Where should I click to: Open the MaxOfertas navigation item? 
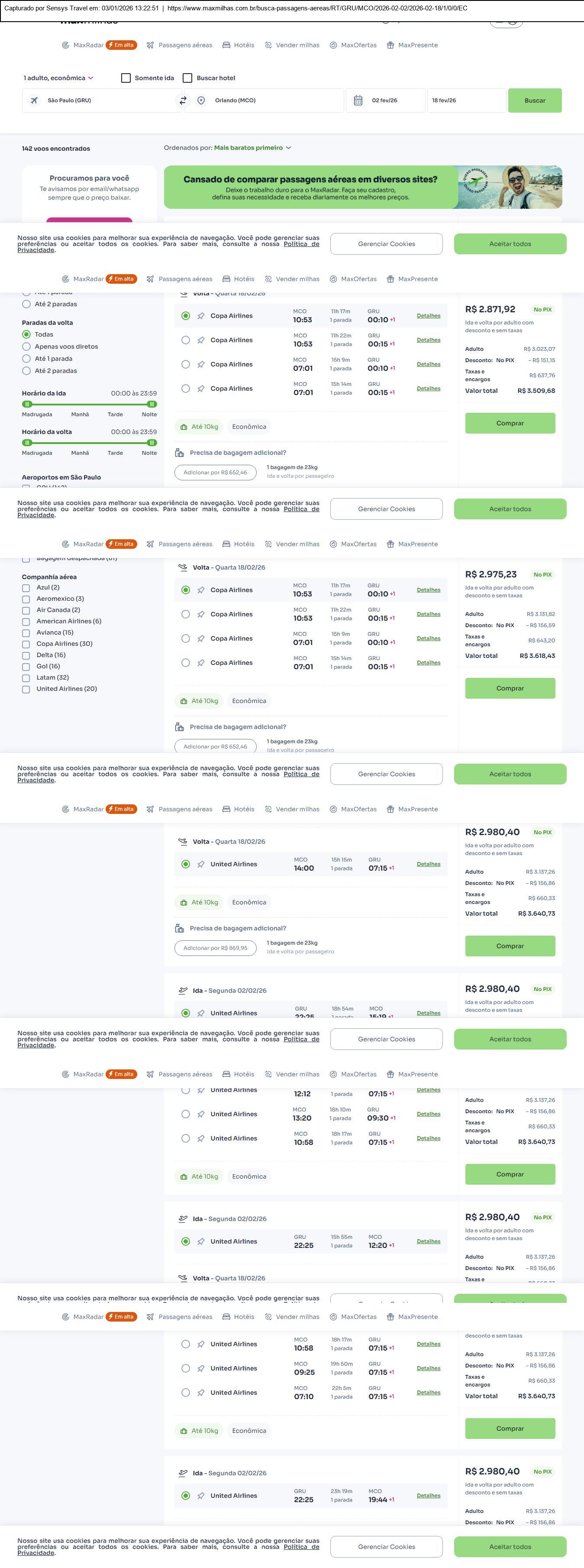tap(353, 45)
